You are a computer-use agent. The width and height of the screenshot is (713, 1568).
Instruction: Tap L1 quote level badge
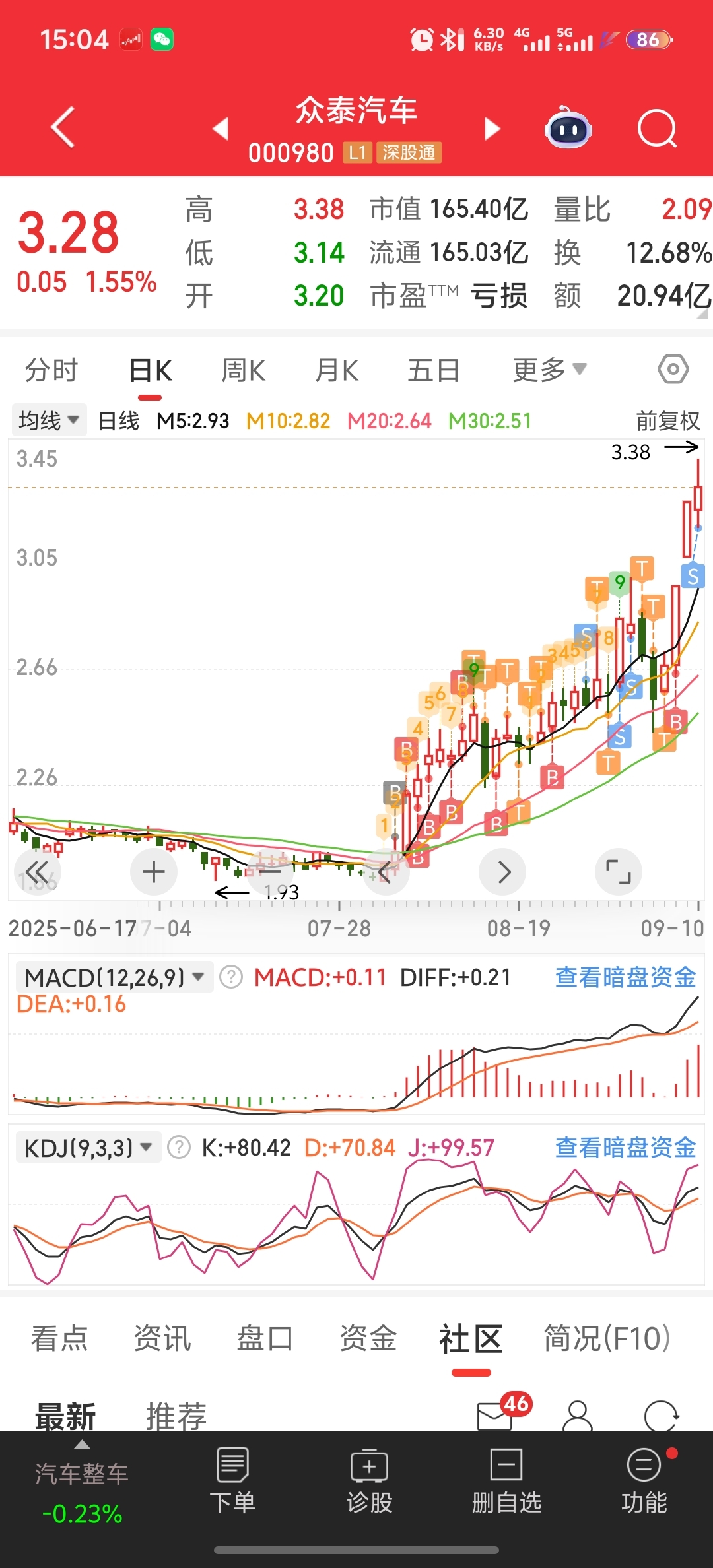pos(357,153)
